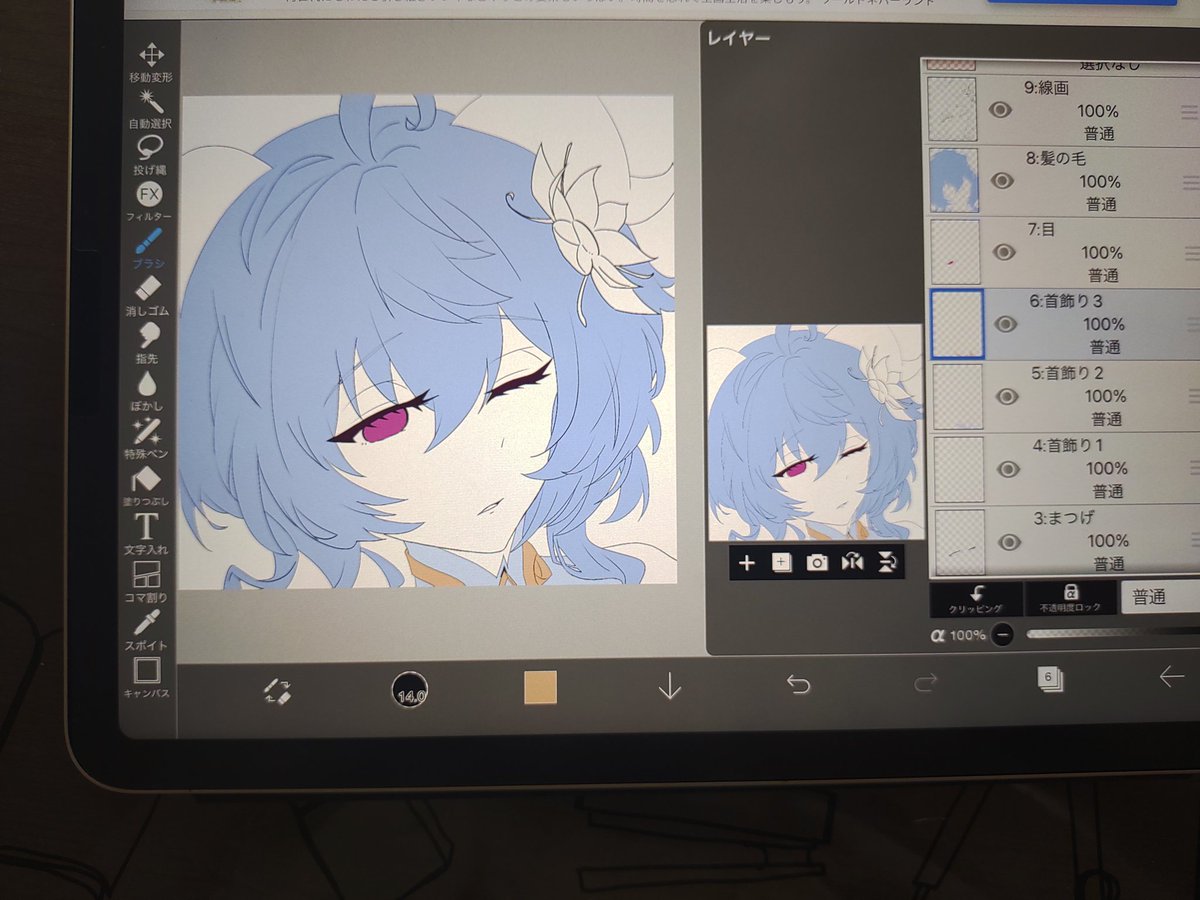Hide the 5:首飾り2 layer
The width and height of the screenshot is (1200, 900).
click(x=1006, y=397)
